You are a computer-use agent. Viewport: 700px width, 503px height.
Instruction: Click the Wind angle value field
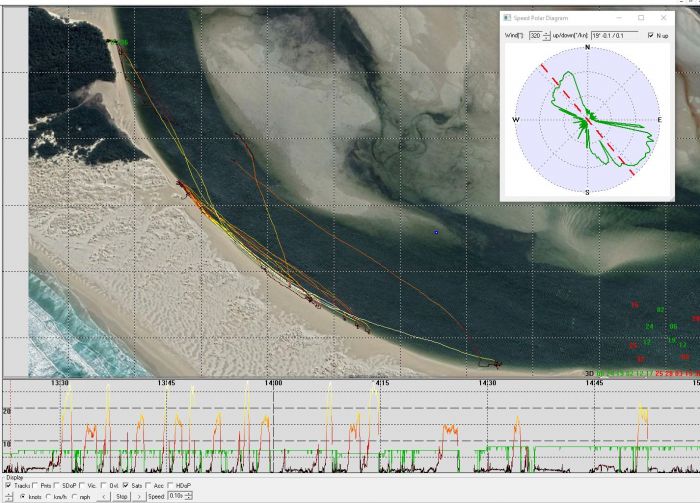pyautogui.click(x=535, y=35)
